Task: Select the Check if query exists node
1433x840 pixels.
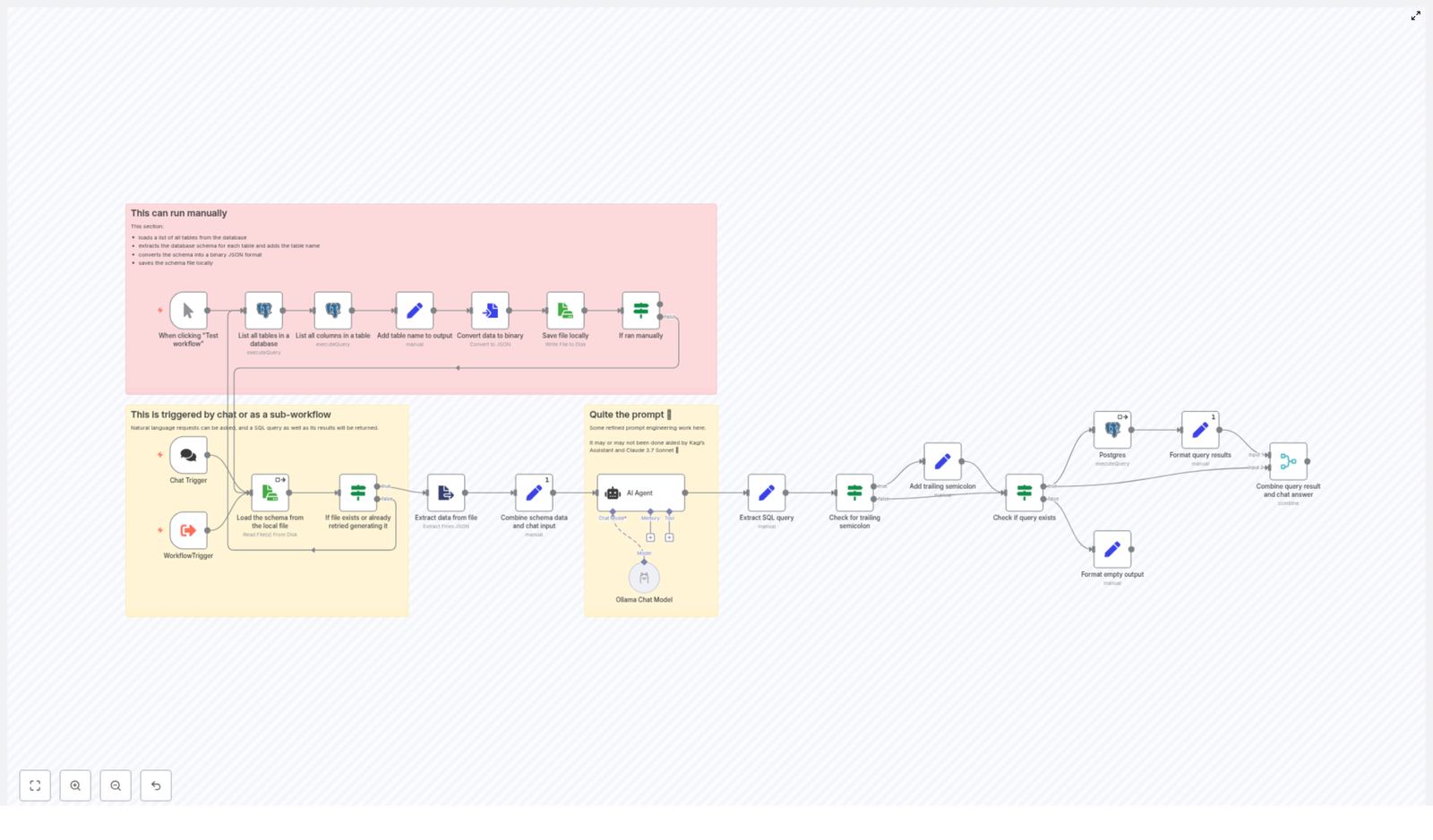Action: click(1023, 491)
